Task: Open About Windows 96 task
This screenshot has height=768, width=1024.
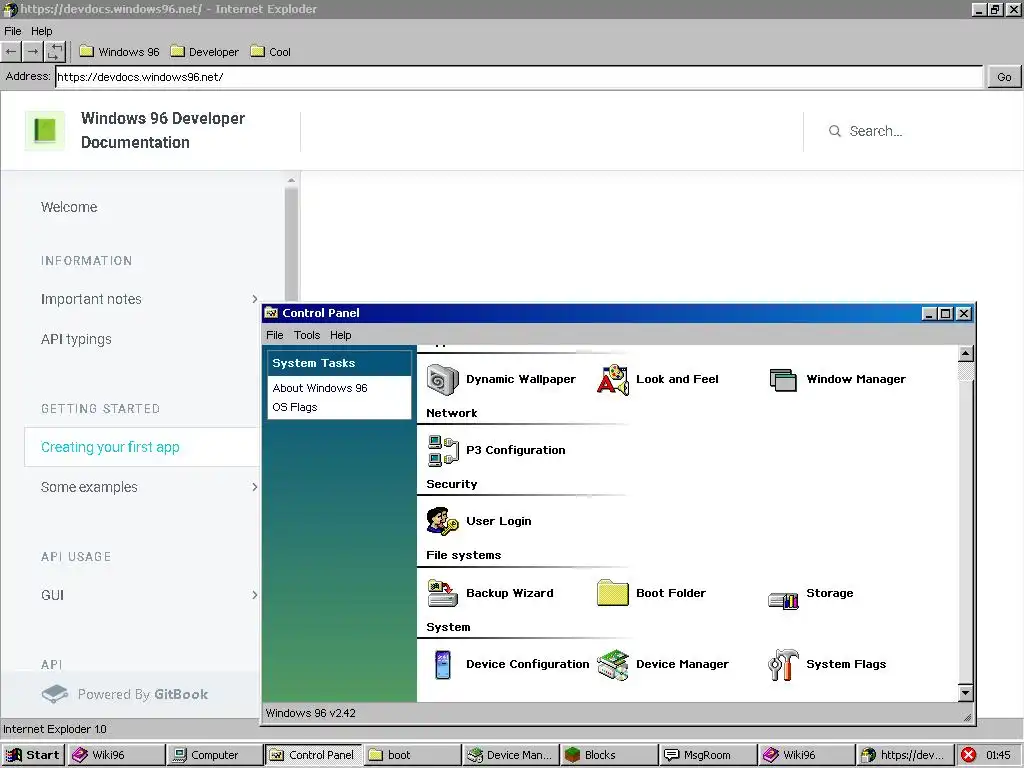Action: [320, 388]
